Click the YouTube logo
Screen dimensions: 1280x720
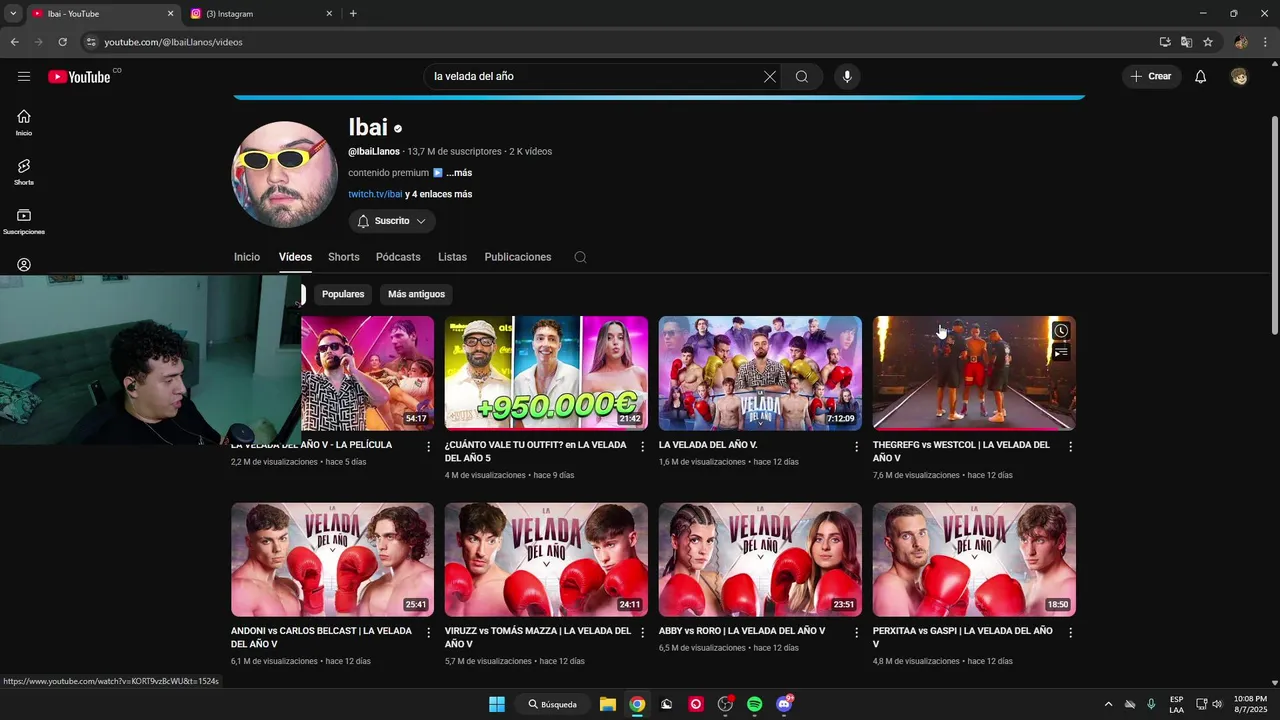(x=79, y=77)
